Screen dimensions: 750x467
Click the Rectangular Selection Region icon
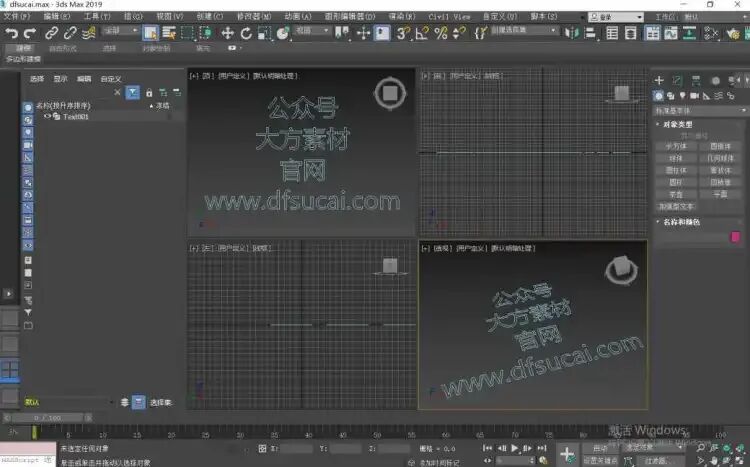click(187, 33)
